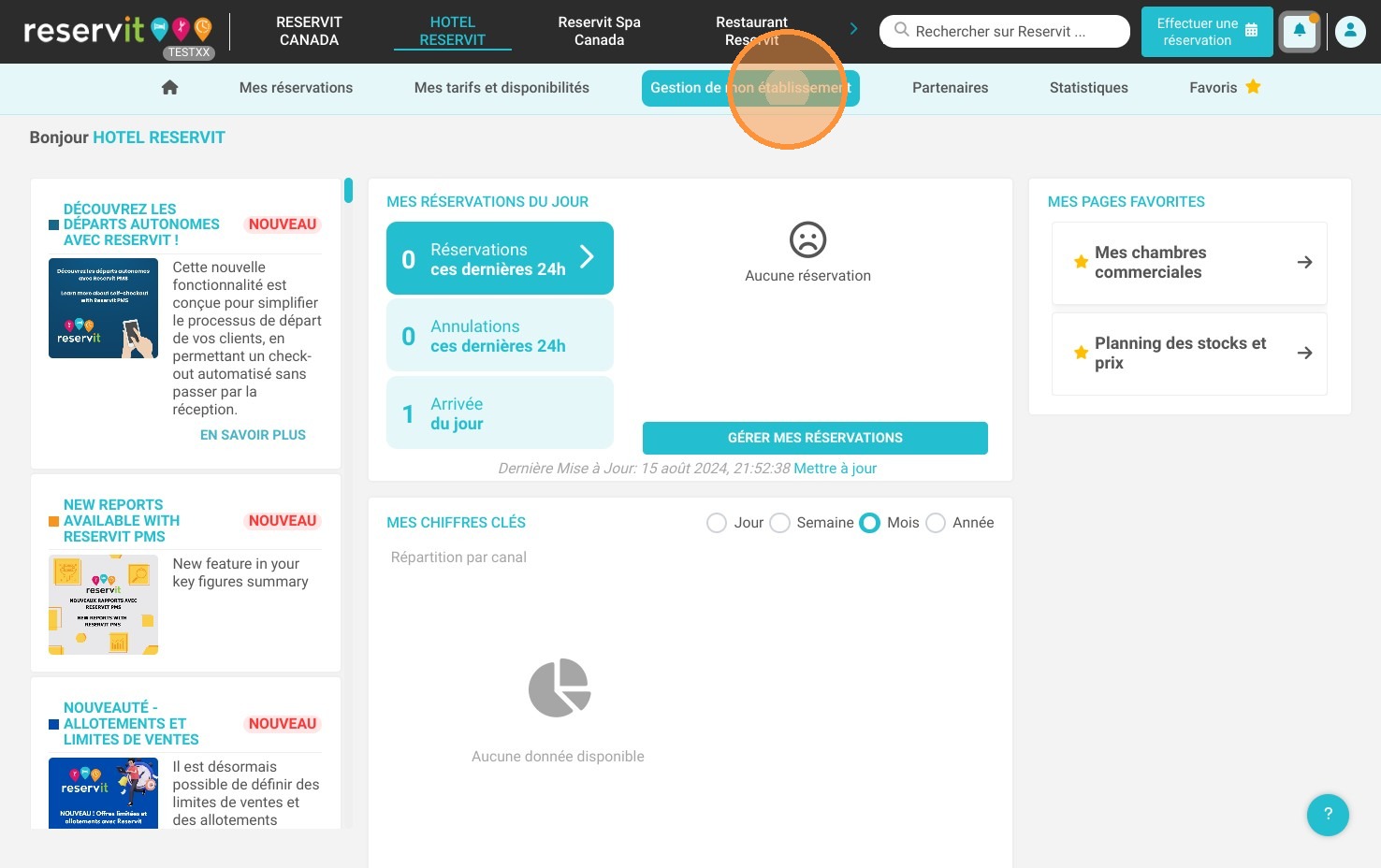Switch to Restaurant Reservit establishment
The width and height of the screenshot is (1381, 868).
click(751, 31)
